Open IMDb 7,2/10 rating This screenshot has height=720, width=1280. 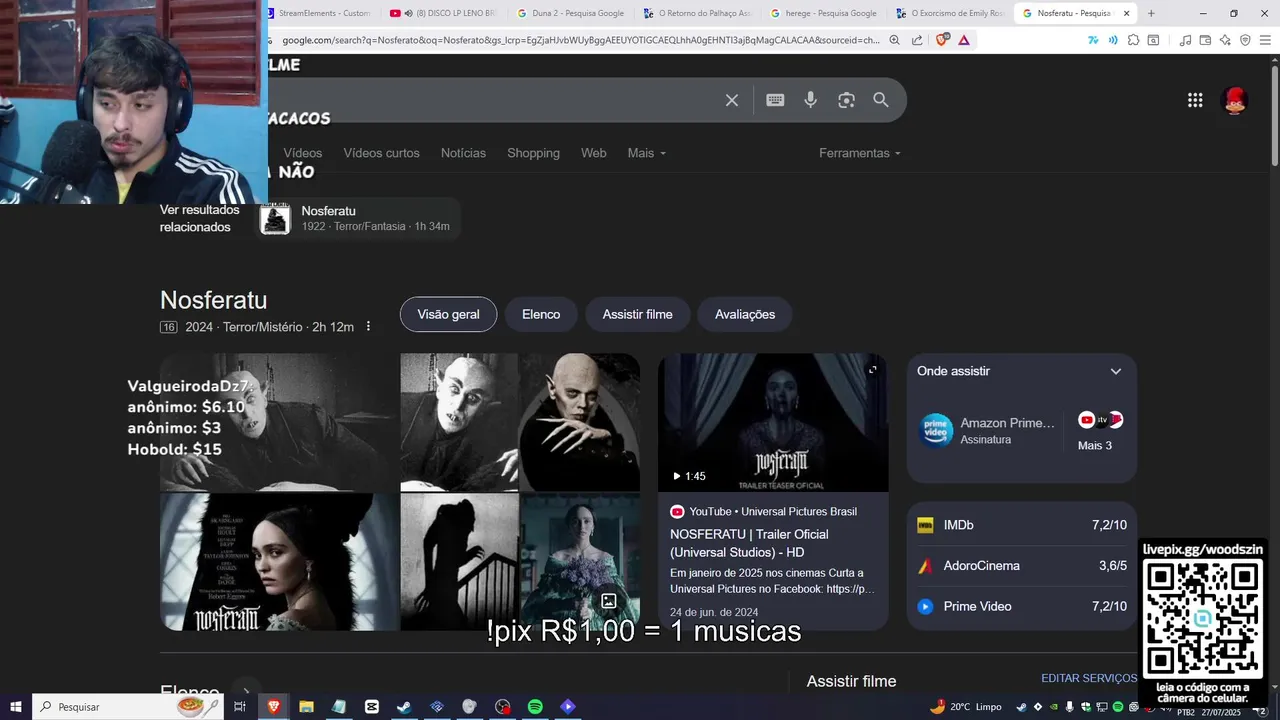click(1022, 525)
